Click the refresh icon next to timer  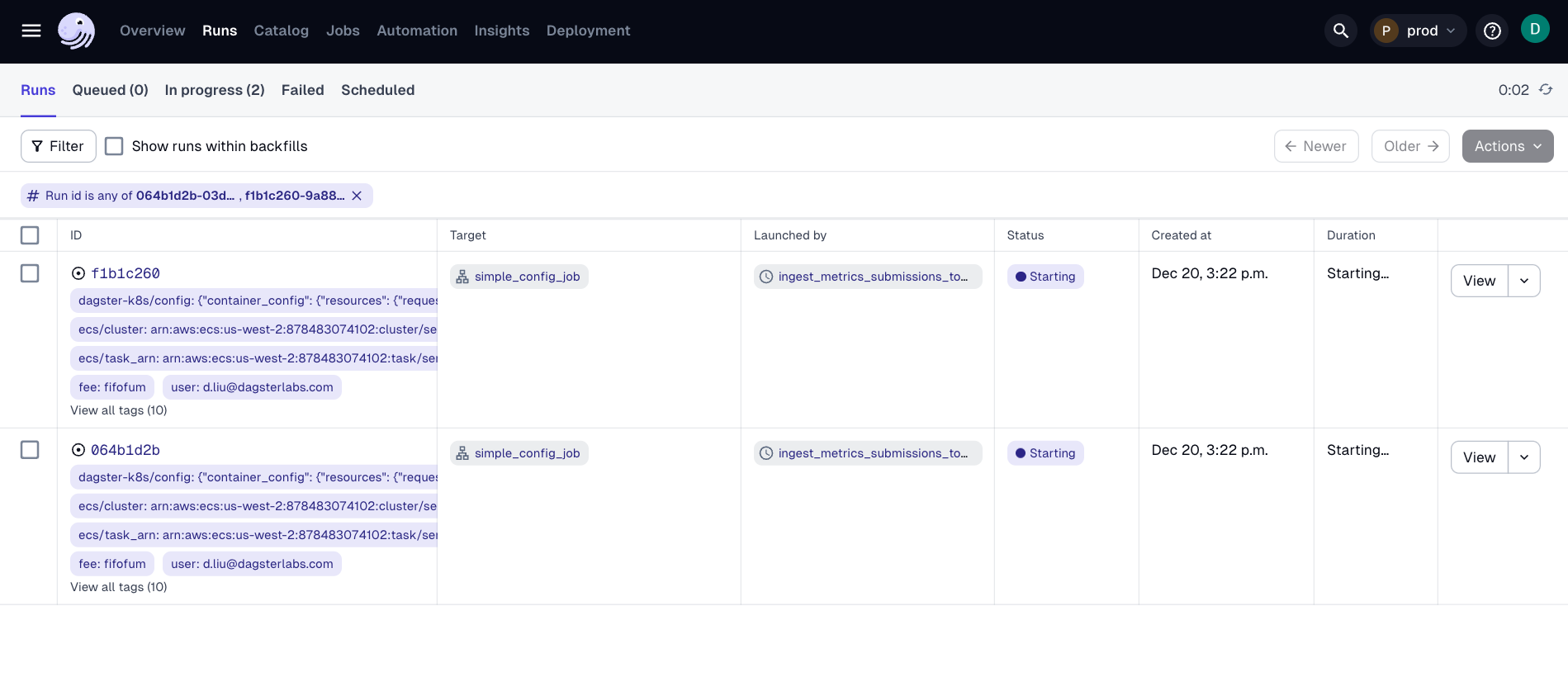point(1546,89)
